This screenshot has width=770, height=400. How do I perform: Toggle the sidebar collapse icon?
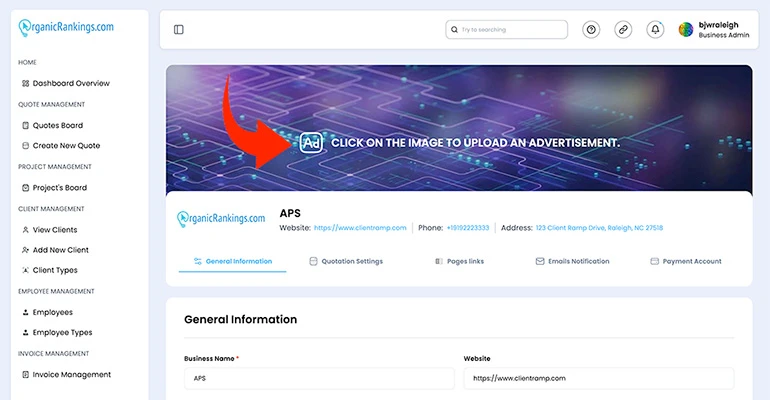(179, 30)
